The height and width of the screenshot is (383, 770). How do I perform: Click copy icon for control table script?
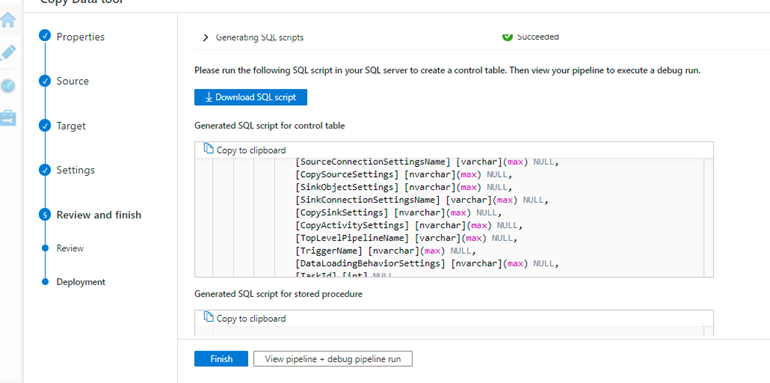click(x=209, y=149)
